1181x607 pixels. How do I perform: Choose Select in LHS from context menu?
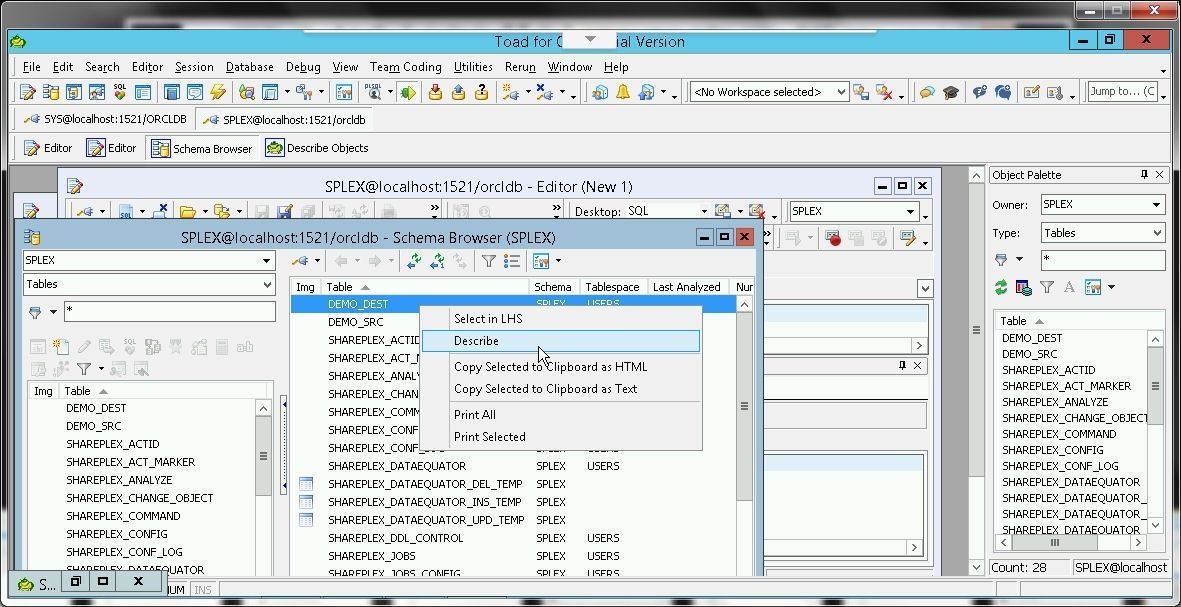coord(560,319)
